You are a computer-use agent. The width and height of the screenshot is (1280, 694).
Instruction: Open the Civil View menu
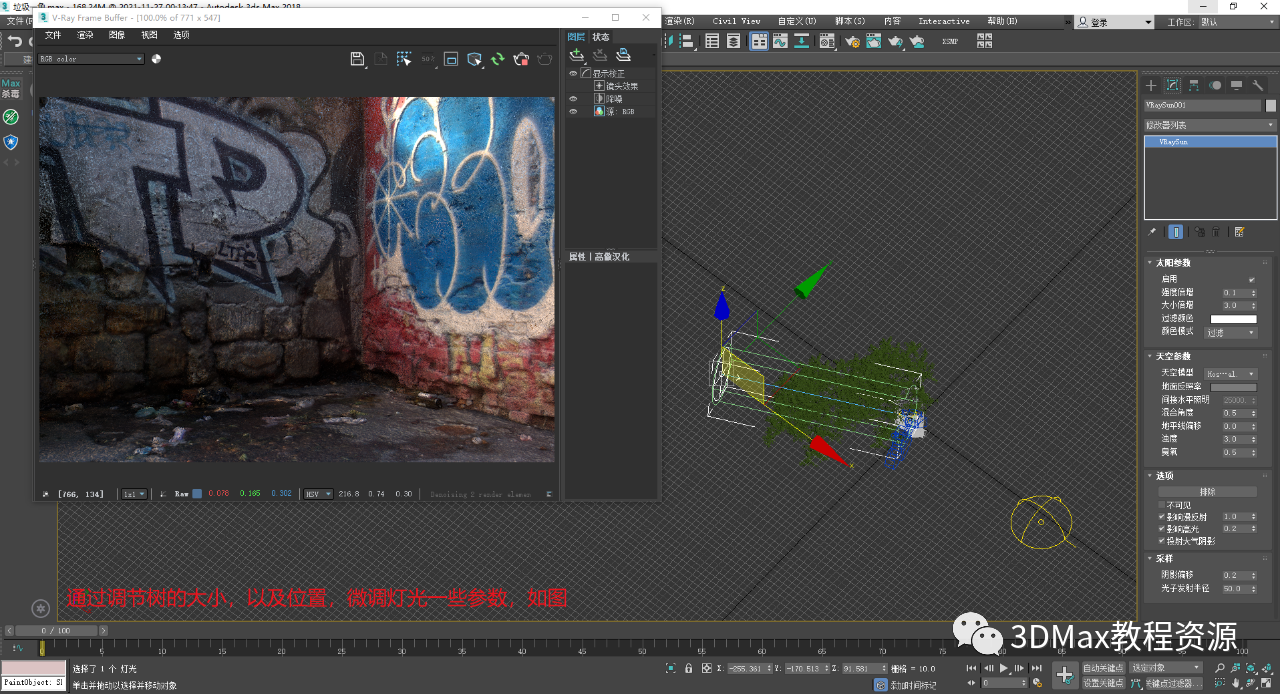click(x=736, y=21)
